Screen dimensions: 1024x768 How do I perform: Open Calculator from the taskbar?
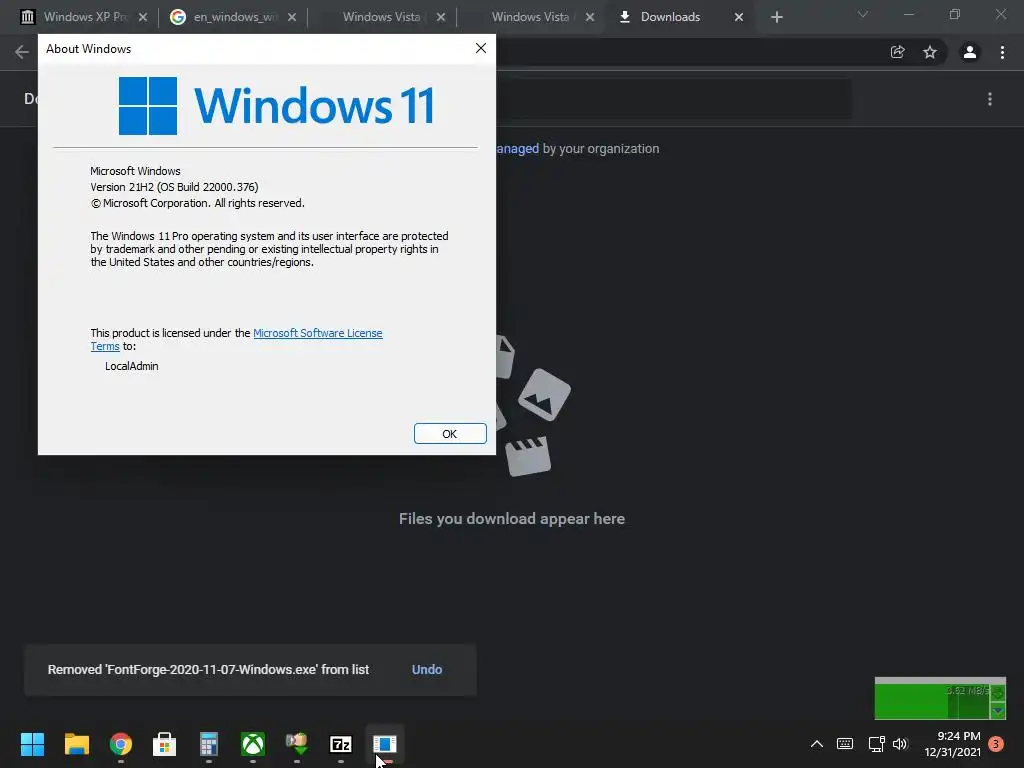click(x=208, y=744)
